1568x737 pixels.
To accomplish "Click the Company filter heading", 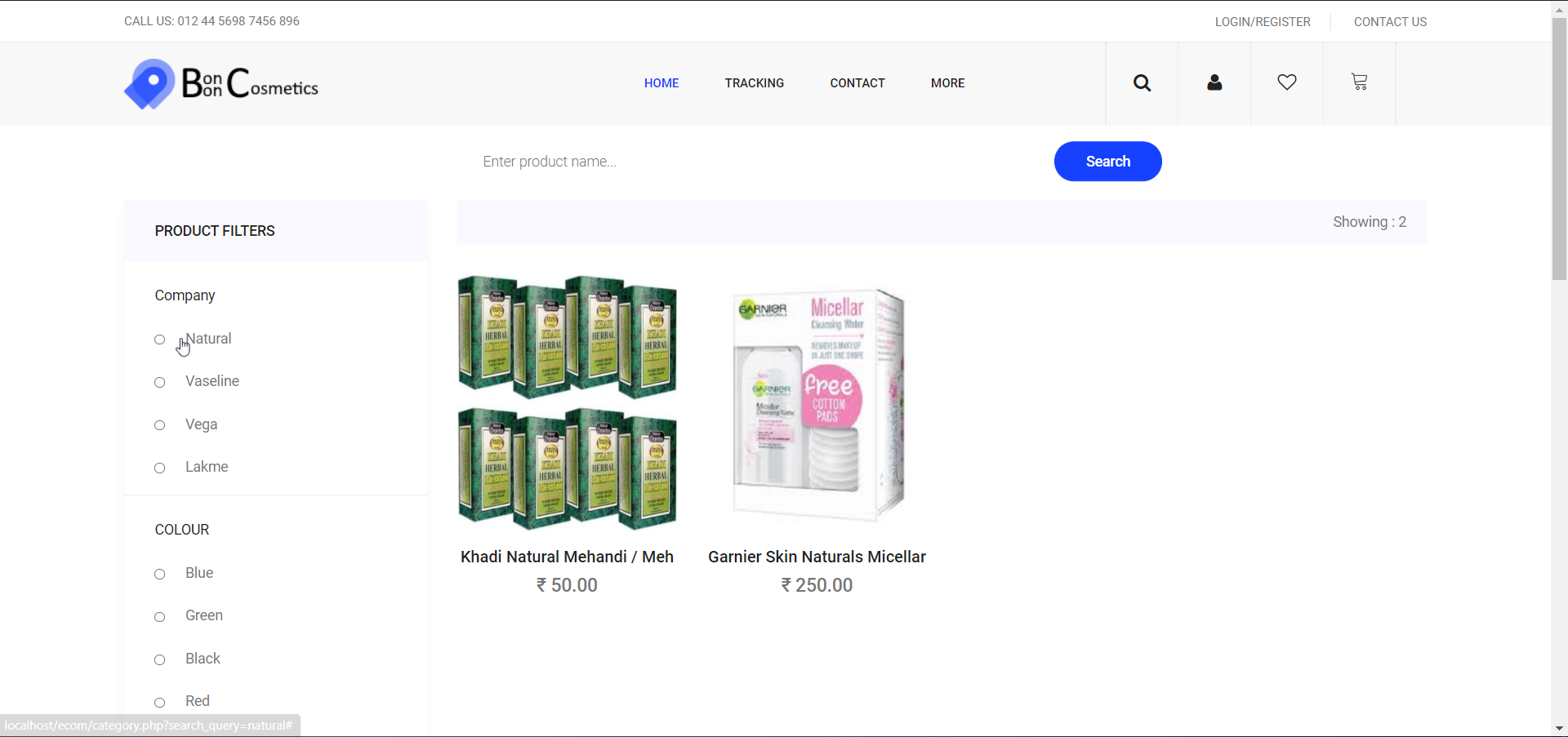I will 185,295.
